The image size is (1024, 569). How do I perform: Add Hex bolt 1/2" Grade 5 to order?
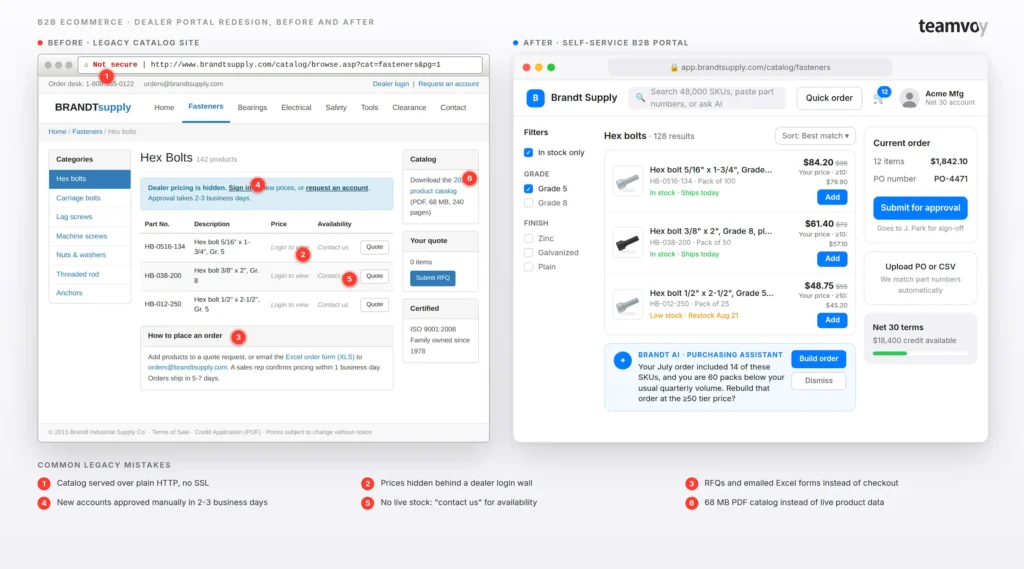[832, 320]
